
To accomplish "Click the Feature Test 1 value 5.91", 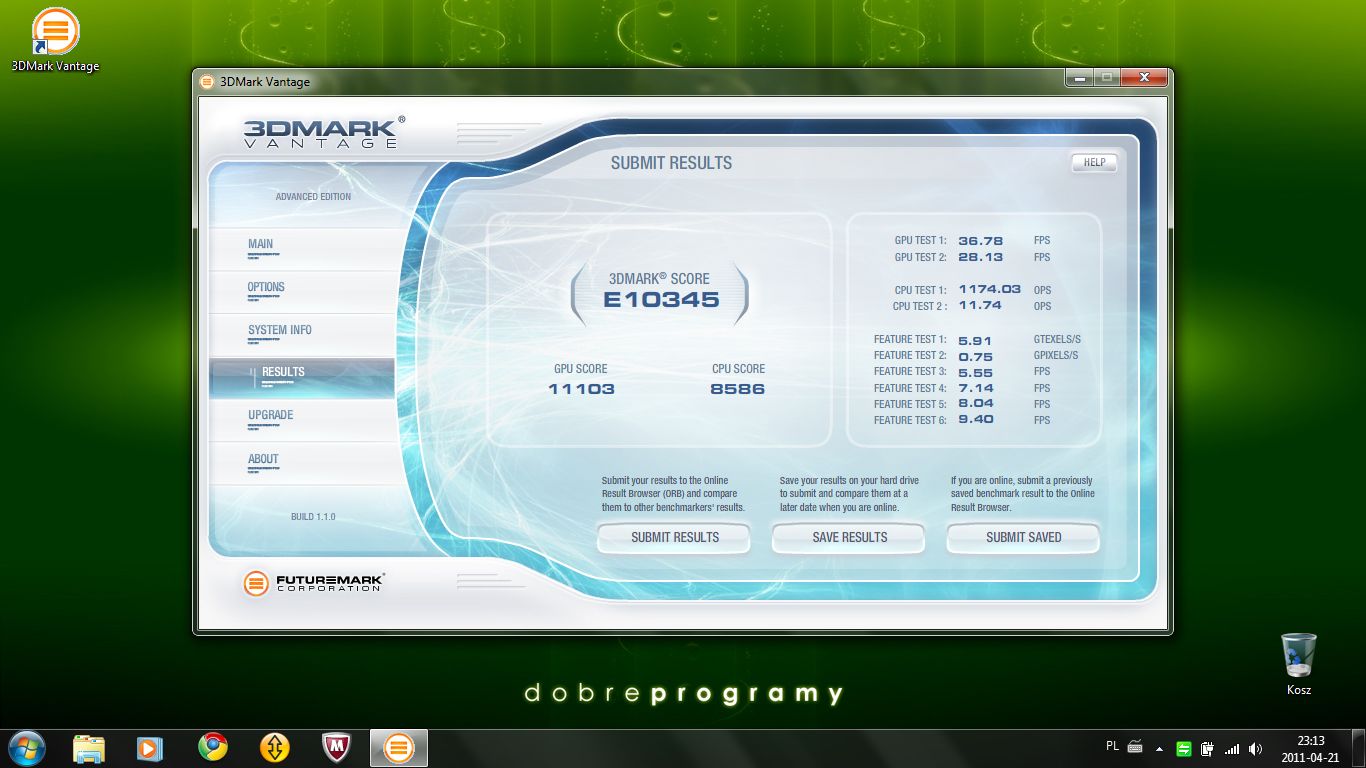I will 975,340.
